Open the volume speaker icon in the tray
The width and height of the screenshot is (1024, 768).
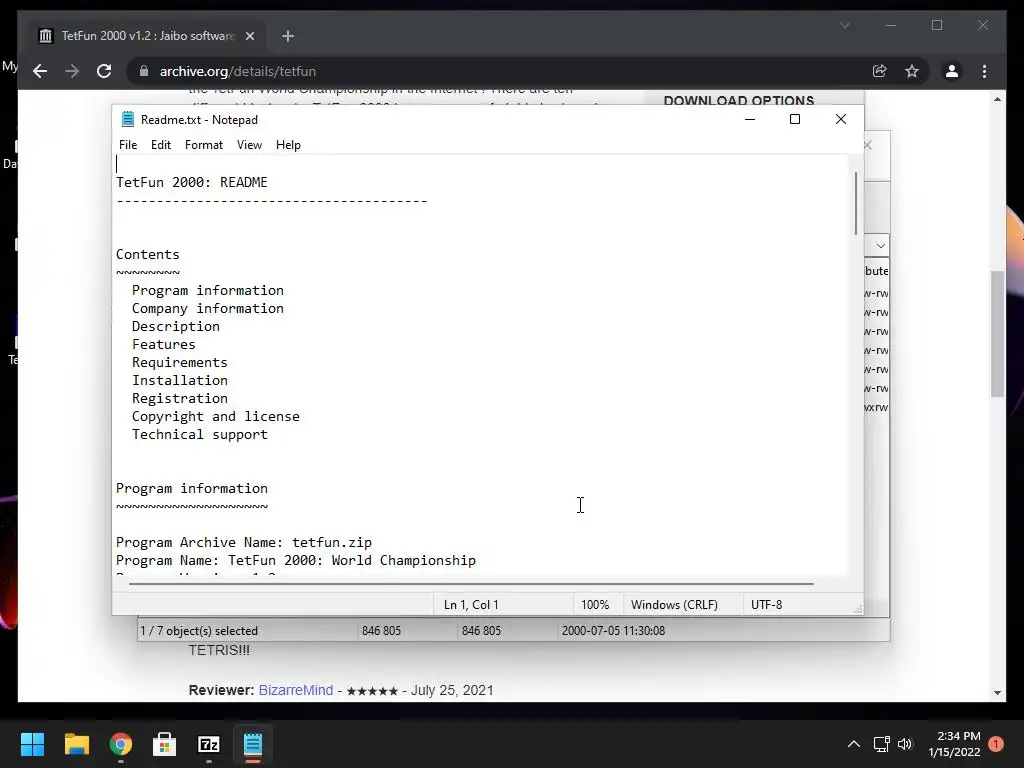[904, 744]
